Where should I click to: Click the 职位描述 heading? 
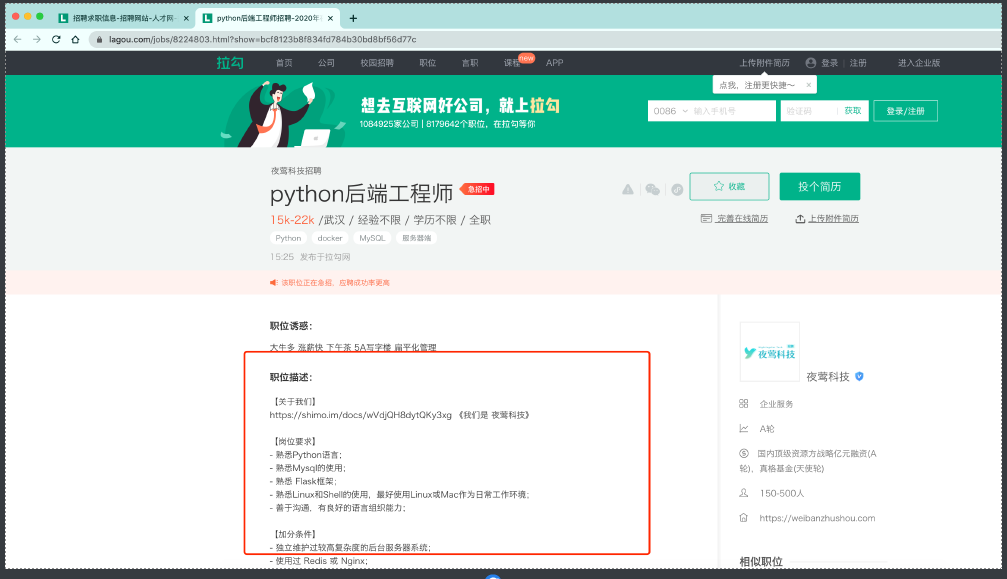(291, 377)
